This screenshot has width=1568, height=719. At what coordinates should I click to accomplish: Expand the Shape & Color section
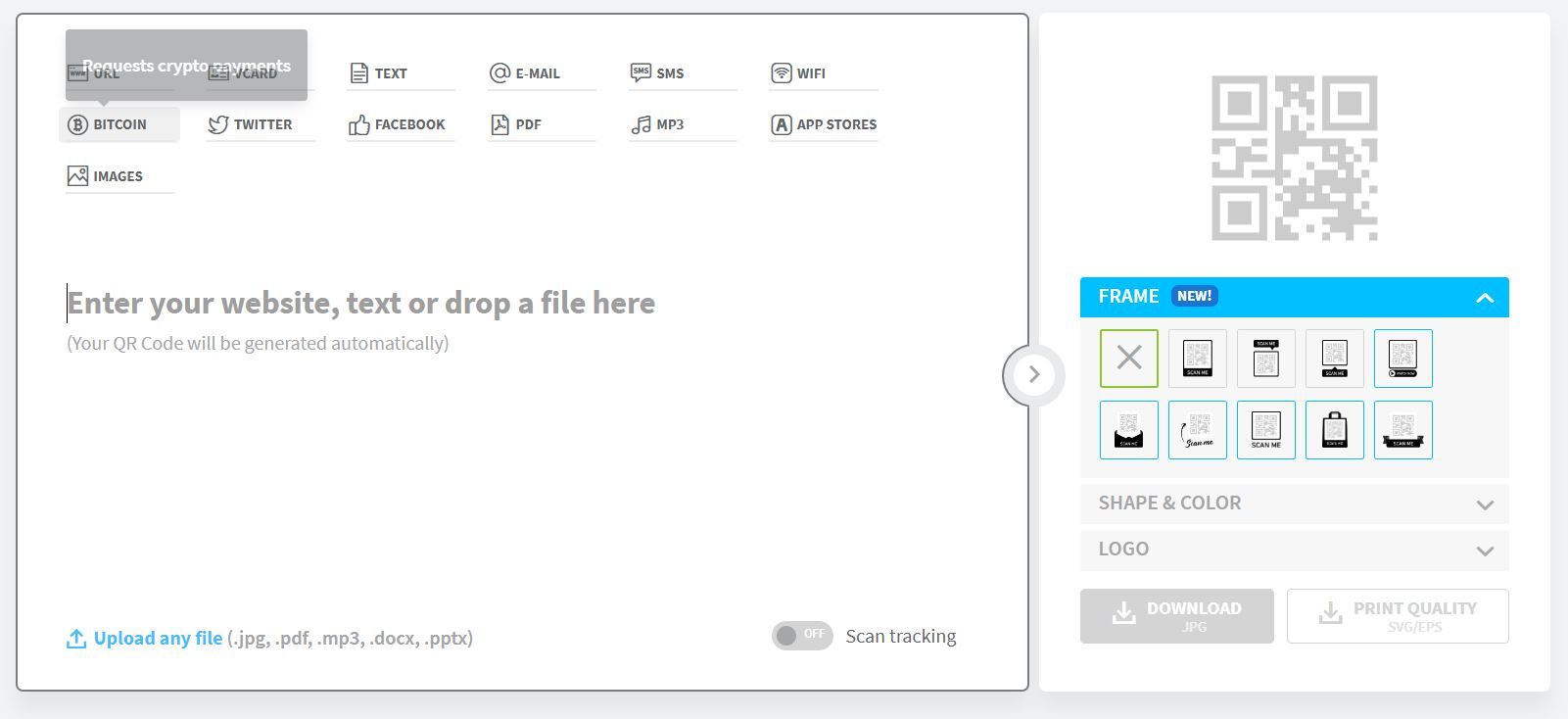(1294, 503)
